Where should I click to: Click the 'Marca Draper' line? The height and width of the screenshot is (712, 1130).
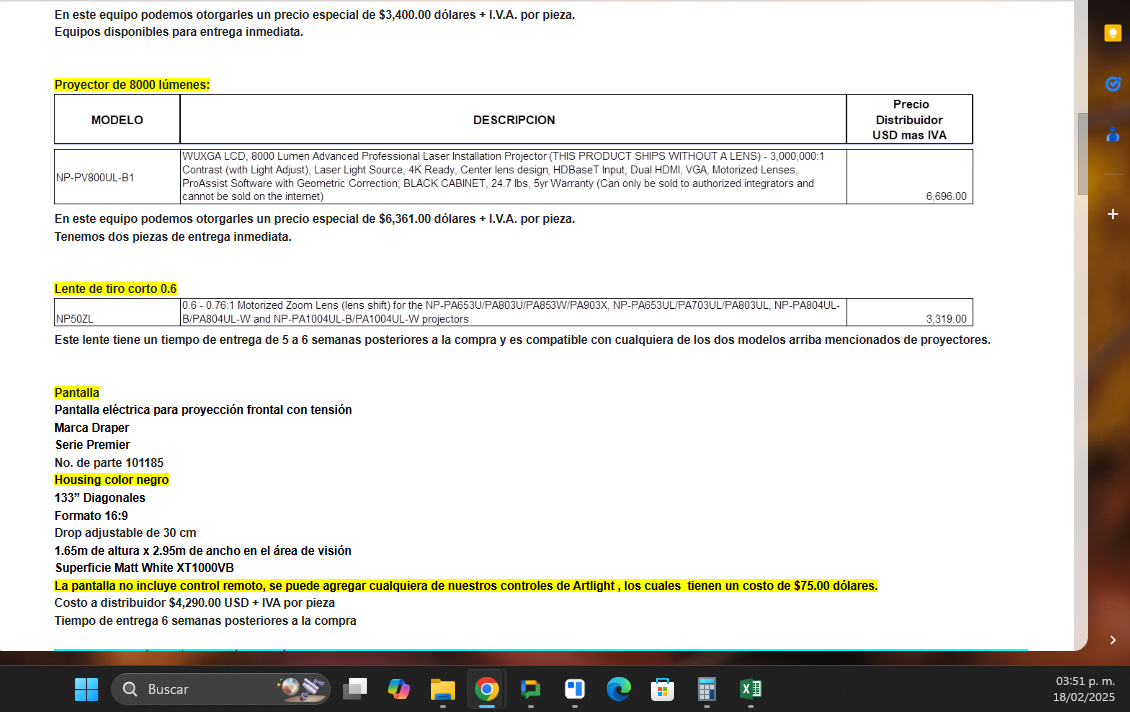[92, 427]
